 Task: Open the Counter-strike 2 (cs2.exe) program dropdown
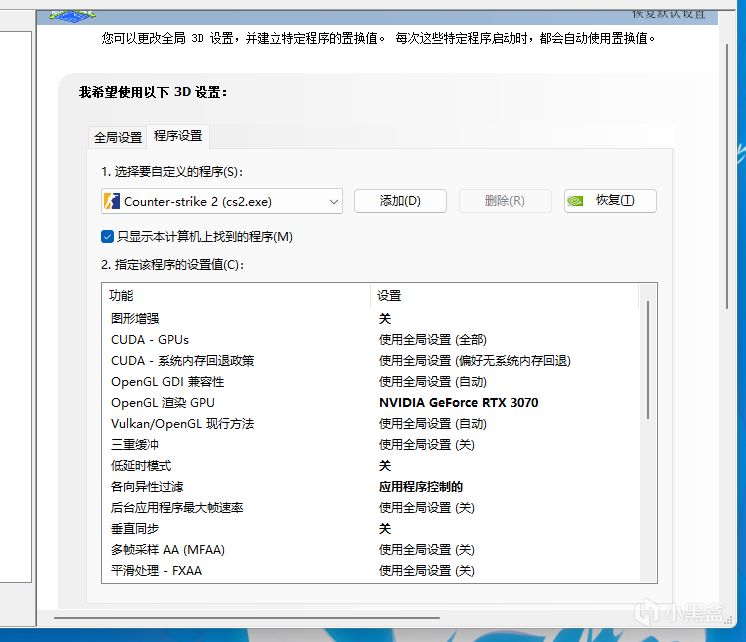222,201
